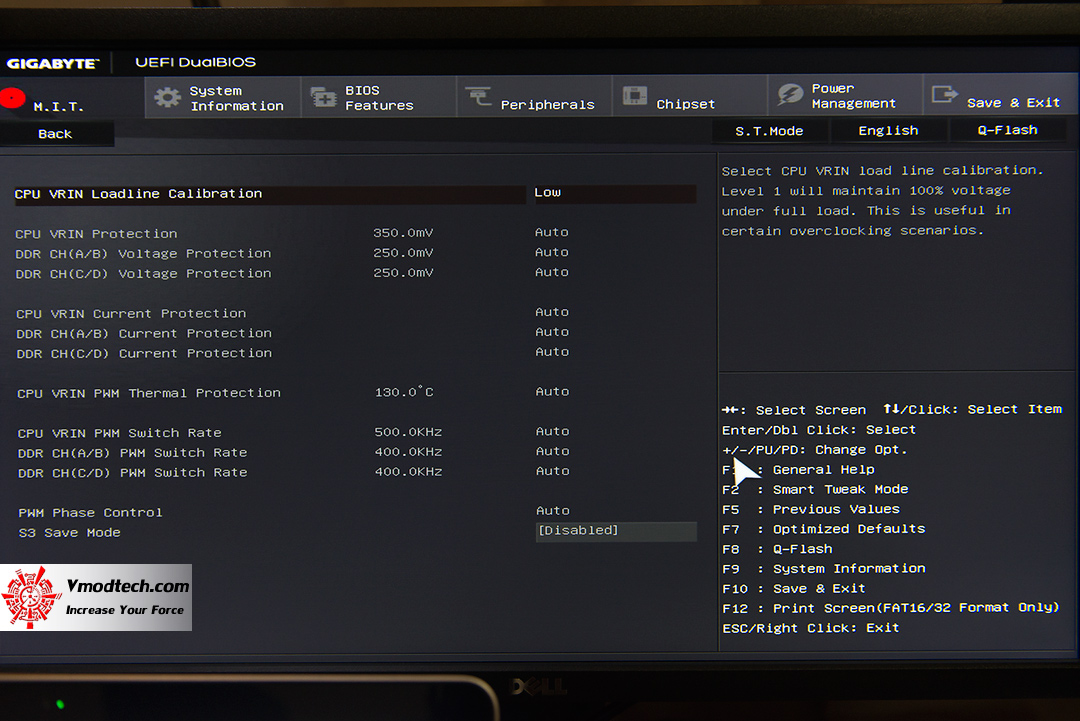Open the English language selector
The image size is (1080, 721).
tap(889, 130)
